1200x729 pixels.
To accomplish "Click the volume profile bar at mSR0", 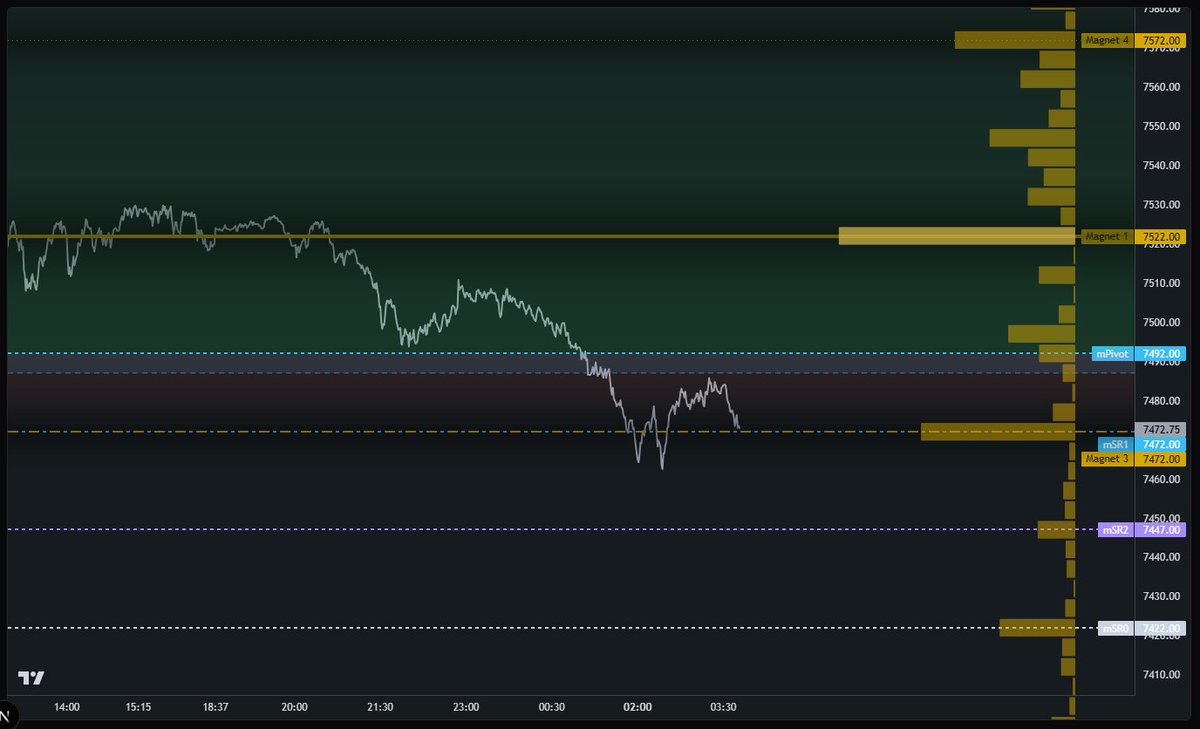I will [x=1037, y=627].
